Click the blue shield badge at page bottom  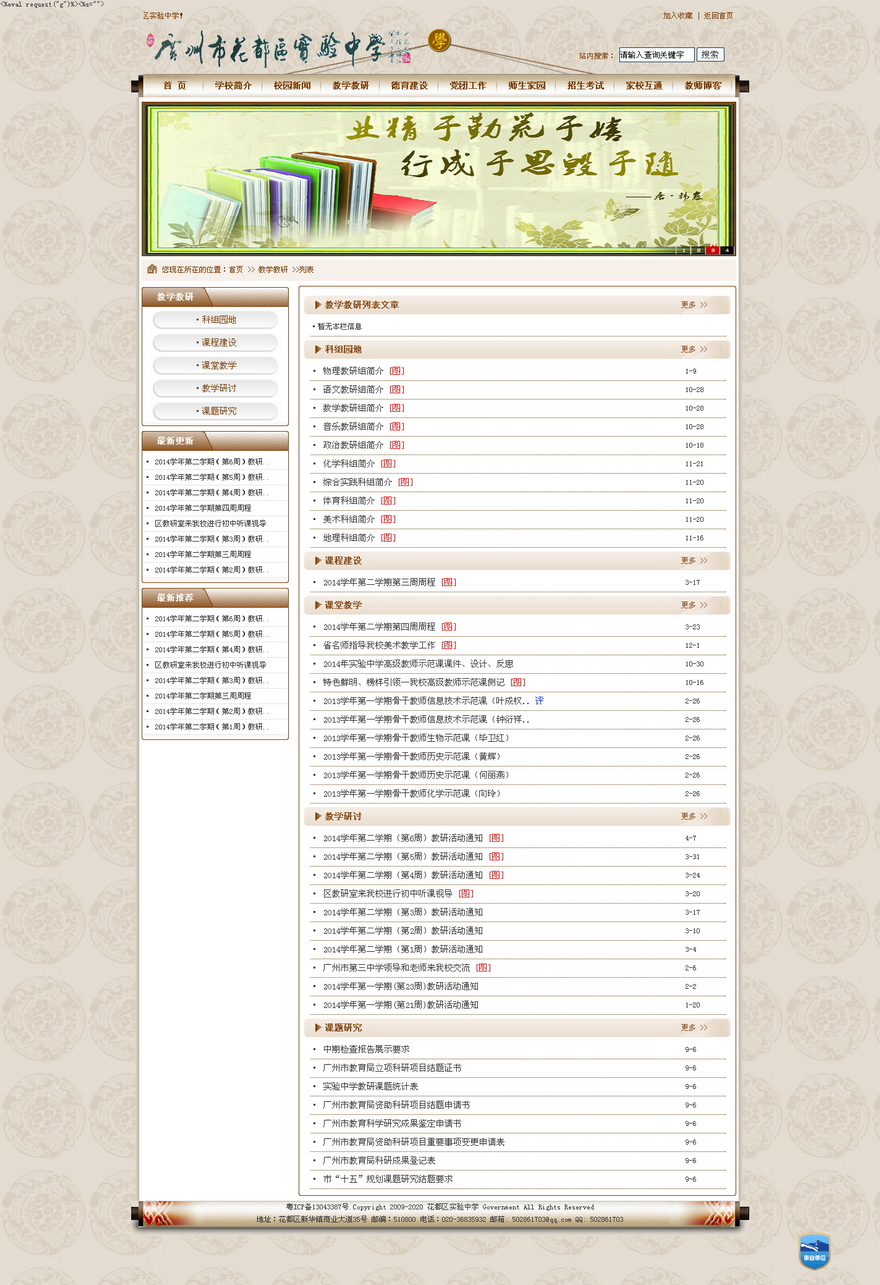click(815, 1252)
